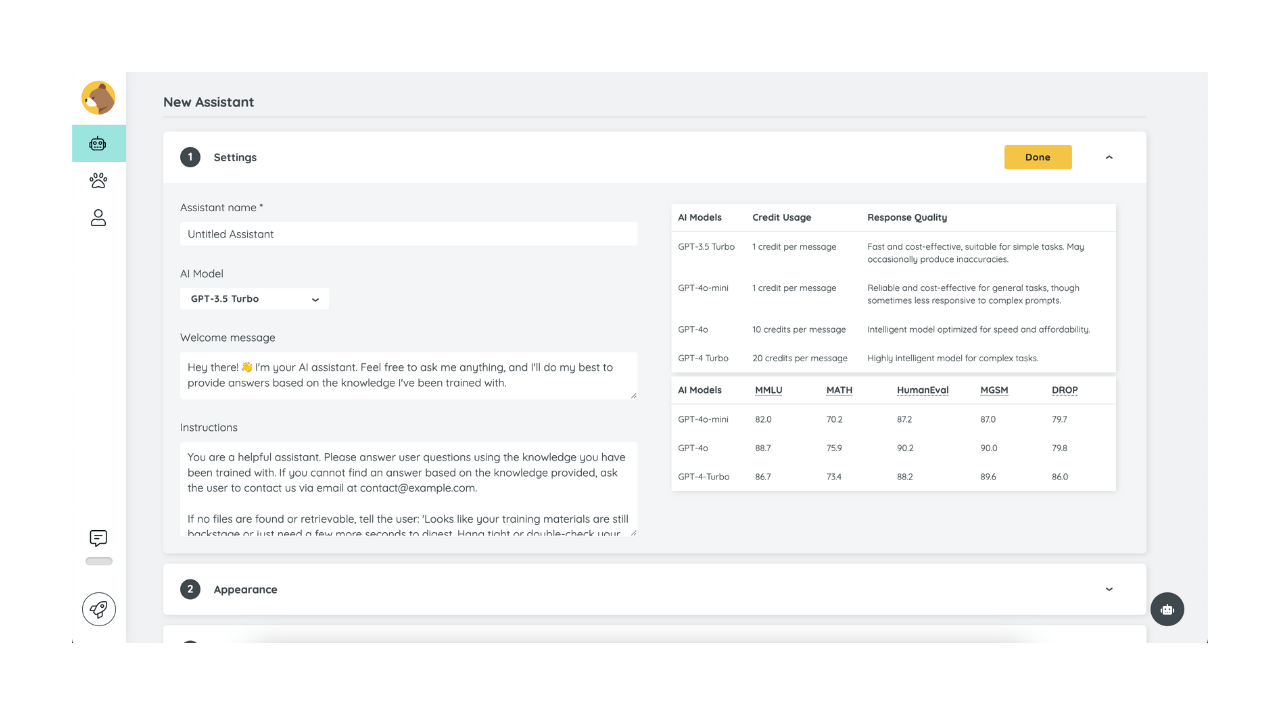Screen dimensions: 1280x720
Task: Click the Assistant name input field
Action: click(x=408, y=234)
